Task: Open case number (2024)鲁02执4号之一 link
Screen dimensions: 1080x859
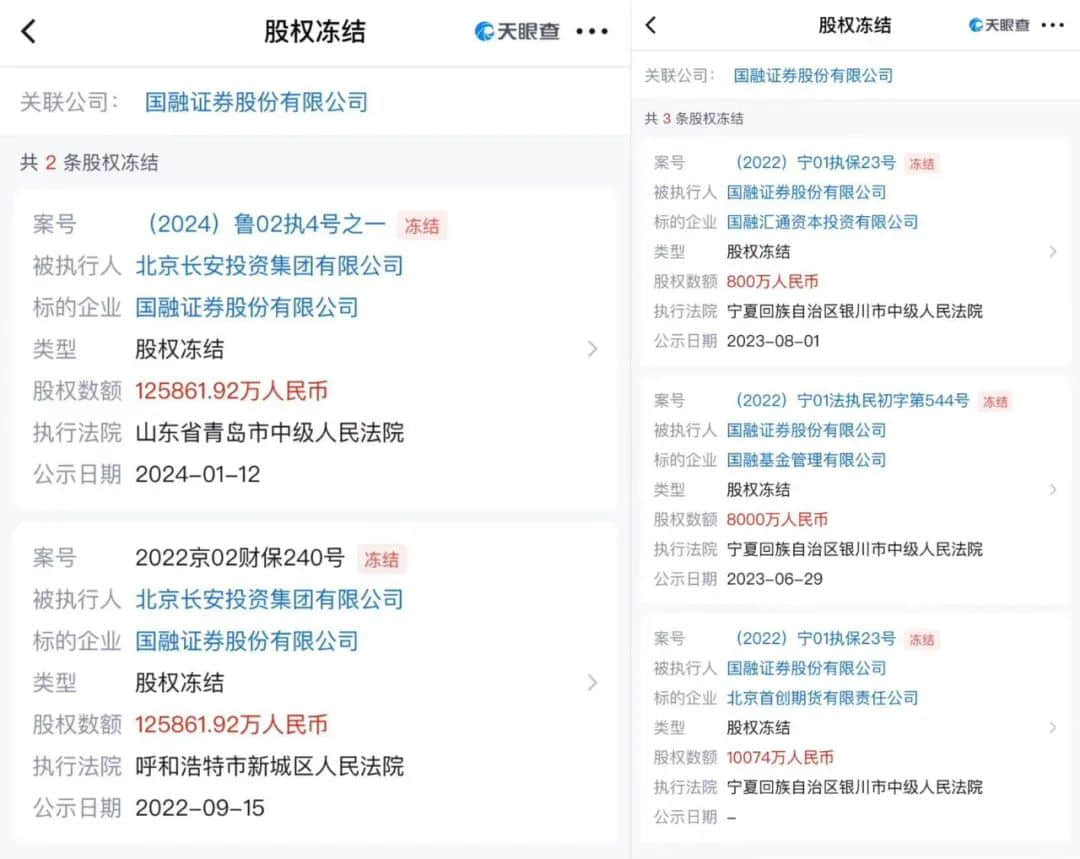Action: pyautogui.click(x=267, y=225)
